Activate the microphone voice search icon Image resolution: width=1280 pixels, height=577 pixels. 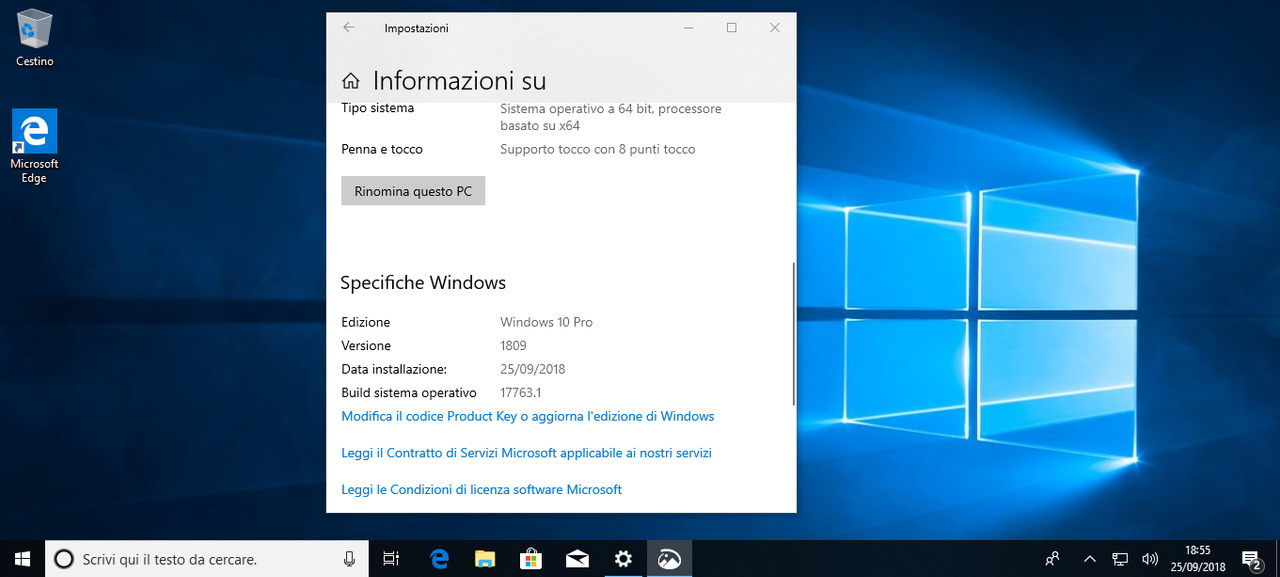click(349, 560)
